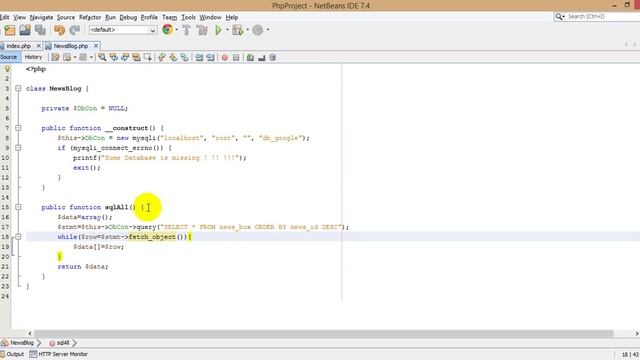
Task: Click the Shift Line Right icon
Action: 210,58
